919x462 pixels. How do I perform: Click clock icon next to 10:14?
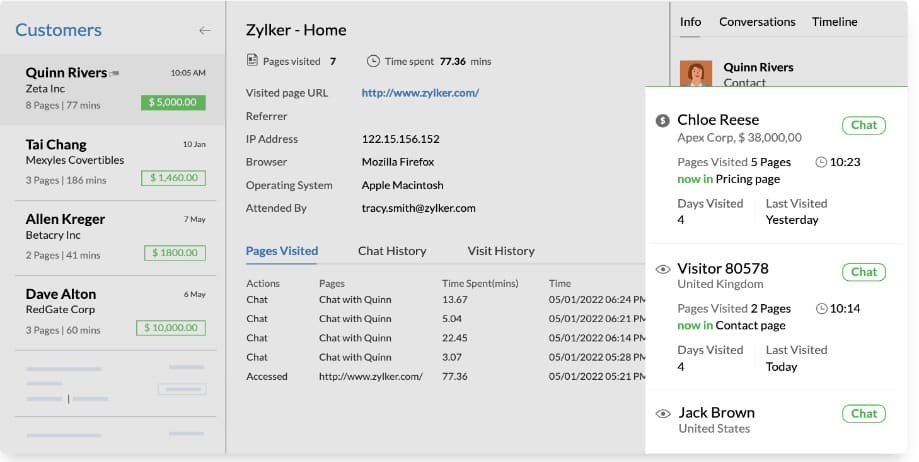click(x=822, y=309)
